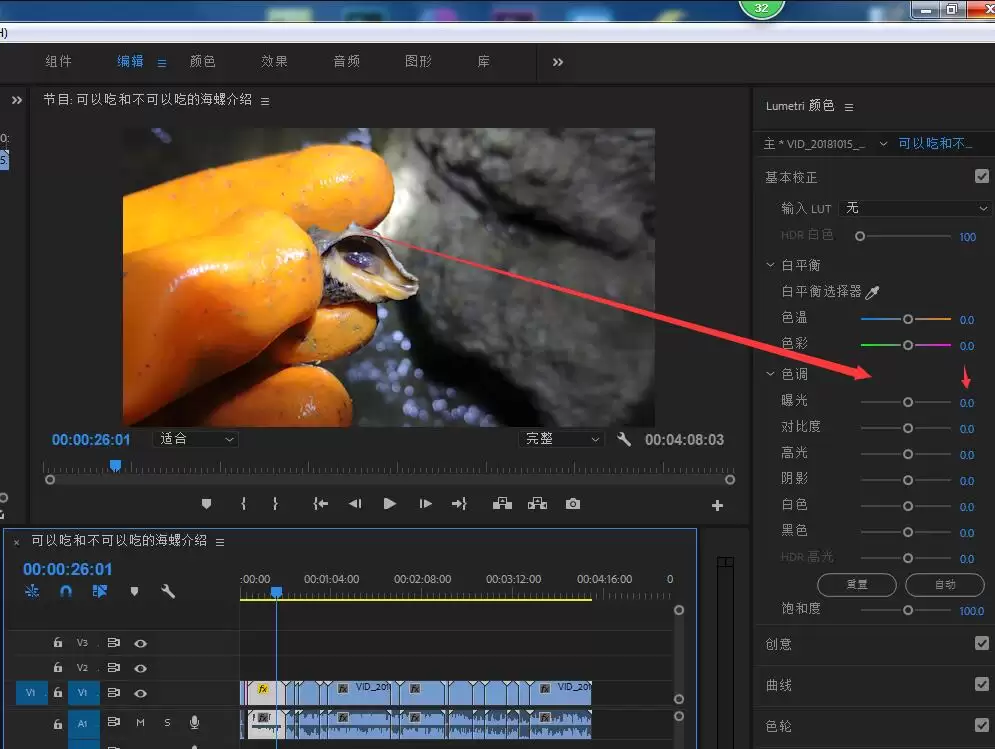Viewport: 995px width, 749px height.
Task: Switch to the 音频 workspace tab
Action: pyautogui.click(x=346, y=62)
